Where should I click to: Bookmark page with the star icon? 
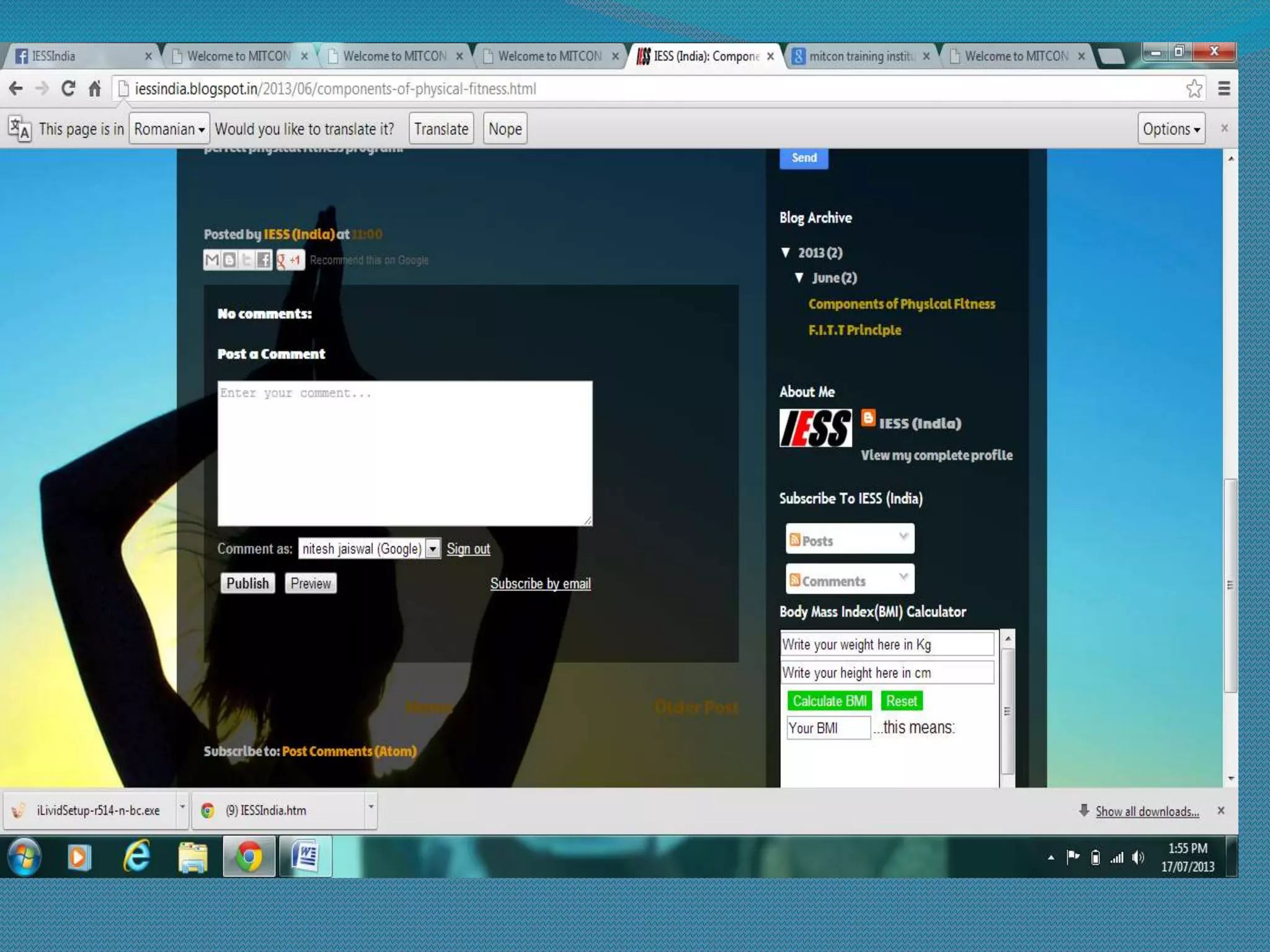pyautogui.click(x=1194, y=89)
